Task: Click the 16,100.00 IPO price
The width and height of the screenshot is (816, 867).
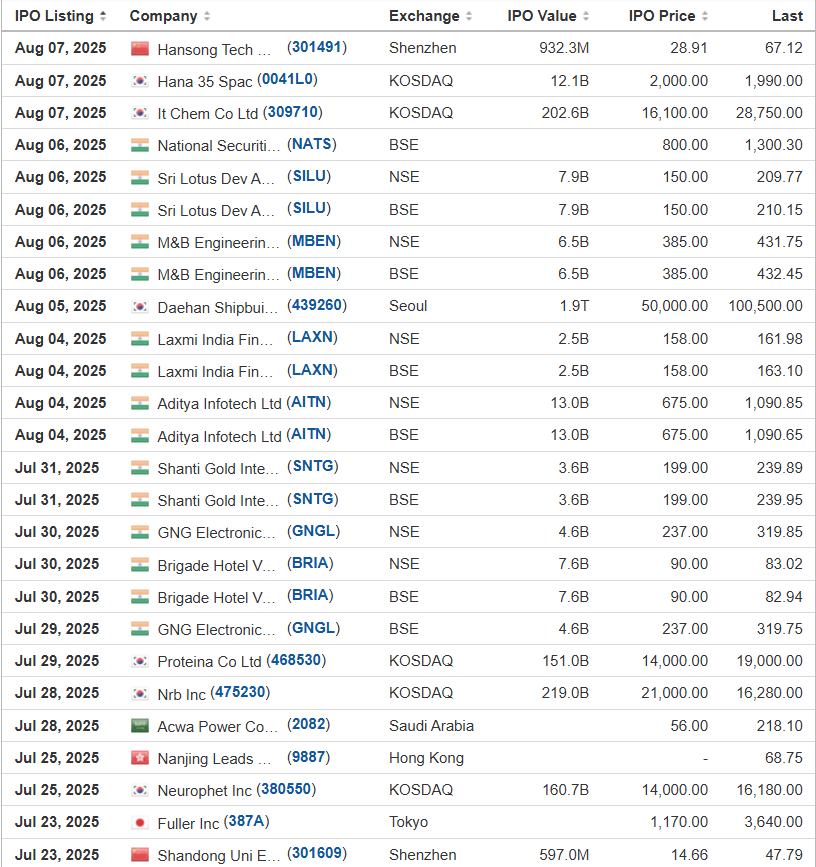Action: pyautogui.click(x=674, y=113)
